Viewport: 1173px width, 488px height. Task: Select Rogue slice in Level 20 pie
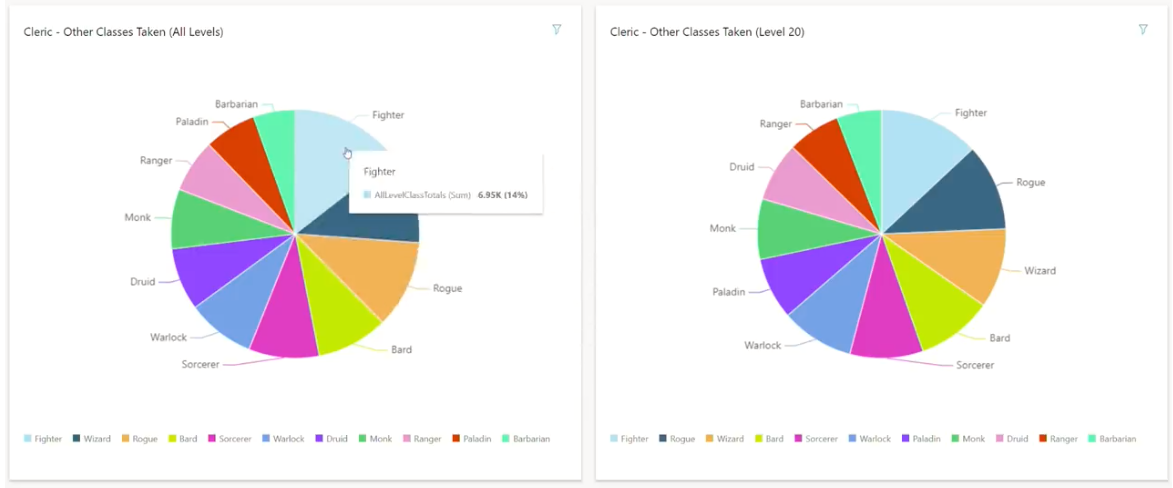[x=965, y=195]
